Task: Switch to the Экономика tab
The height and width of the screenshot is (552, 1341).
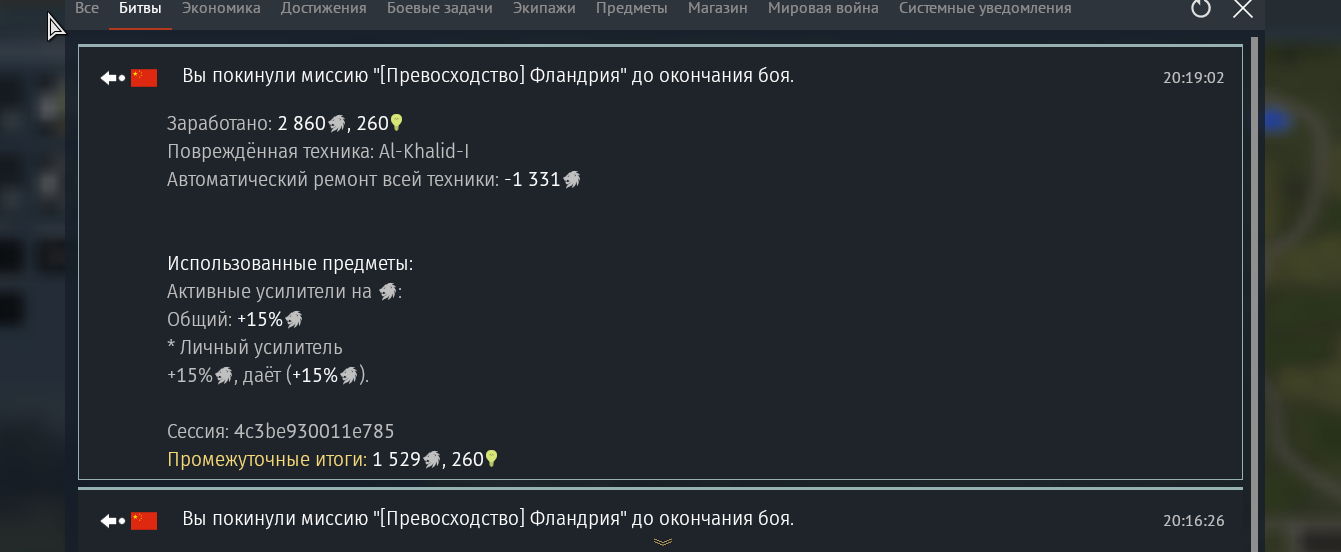Action: pos(221,8)
